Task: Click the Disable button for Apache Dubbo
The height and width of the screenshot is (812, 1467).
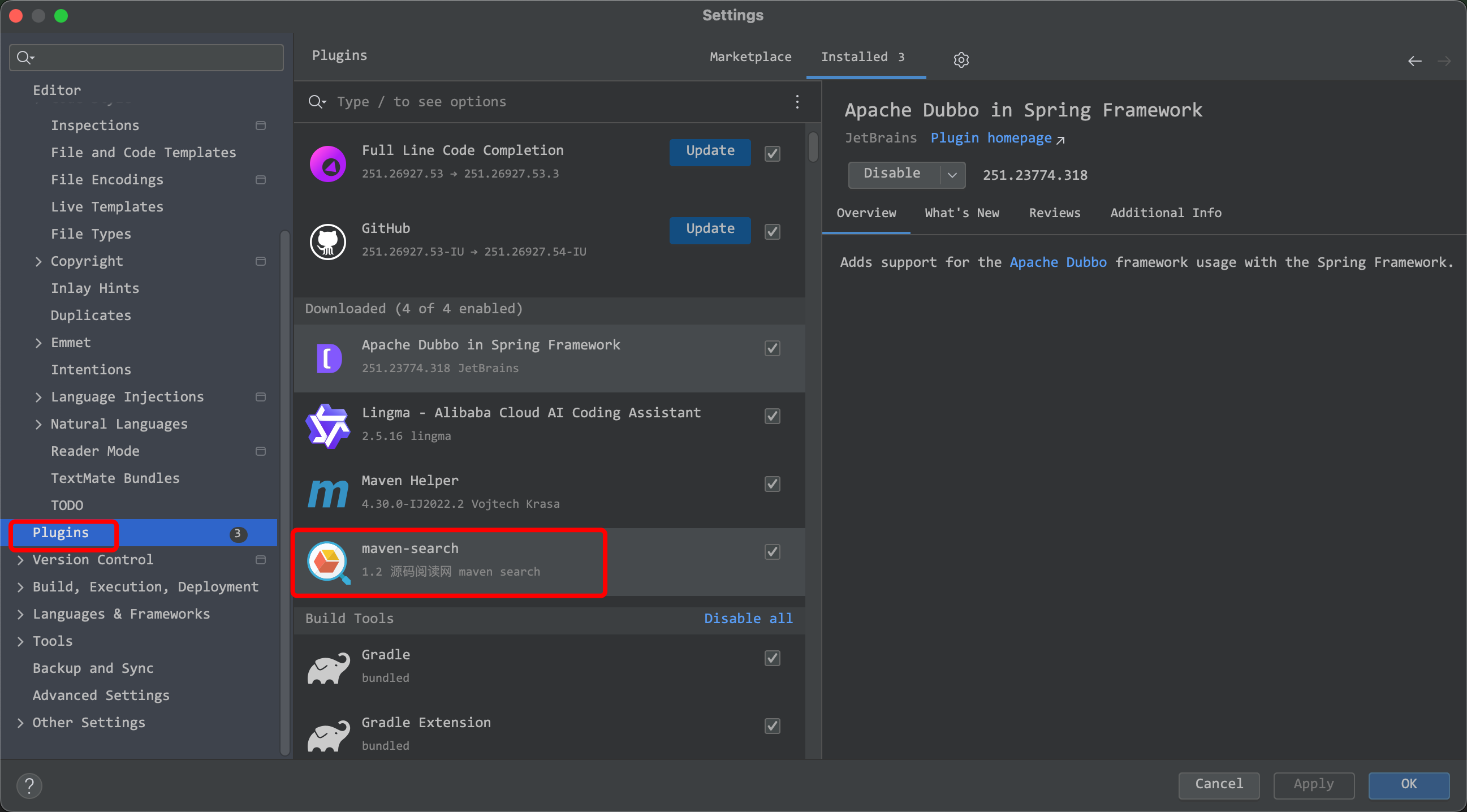Action: (x=893, y=174)
